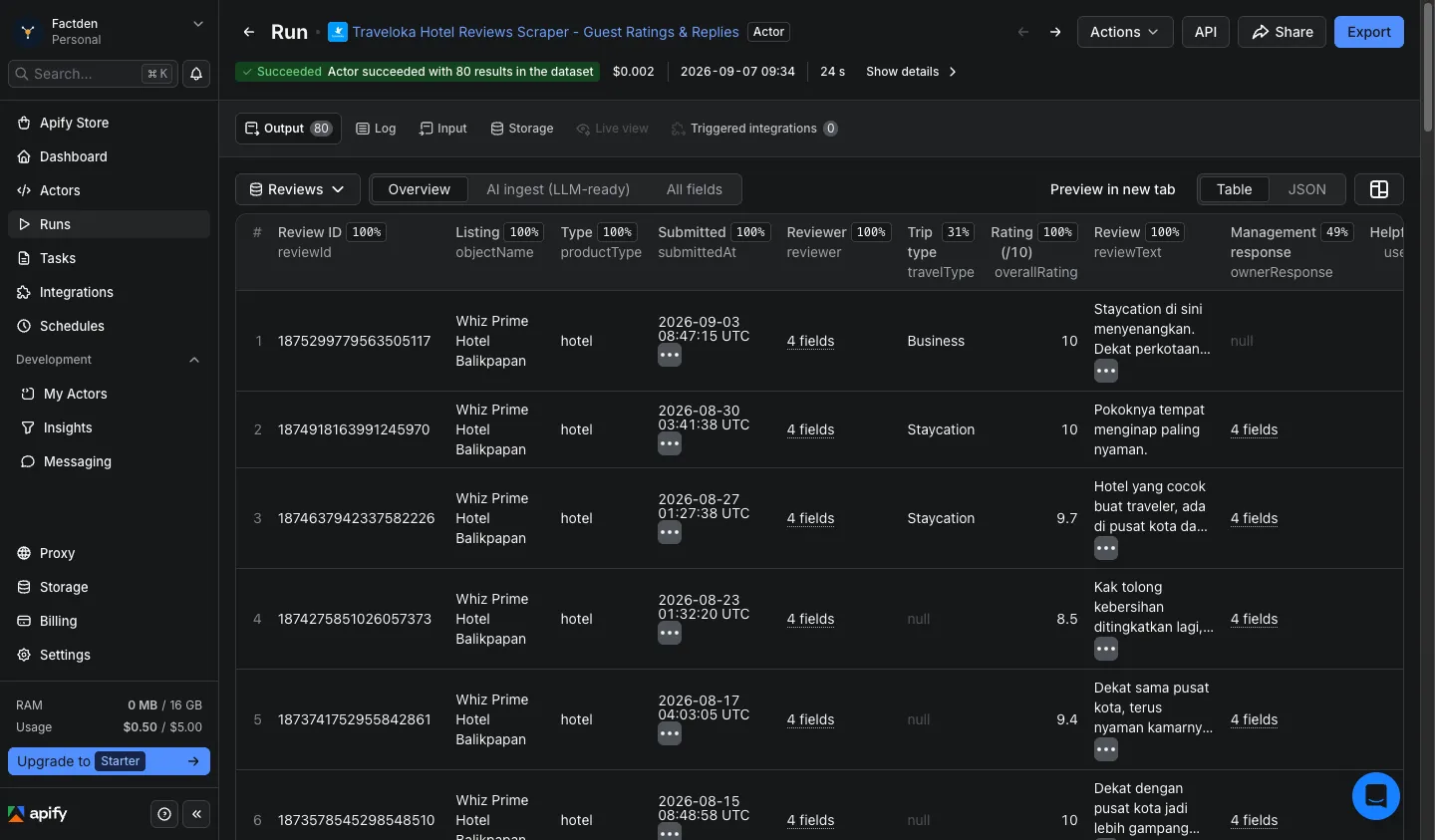Switch to the Input tab
The image size is (1435, 840).
pos(443,129)
